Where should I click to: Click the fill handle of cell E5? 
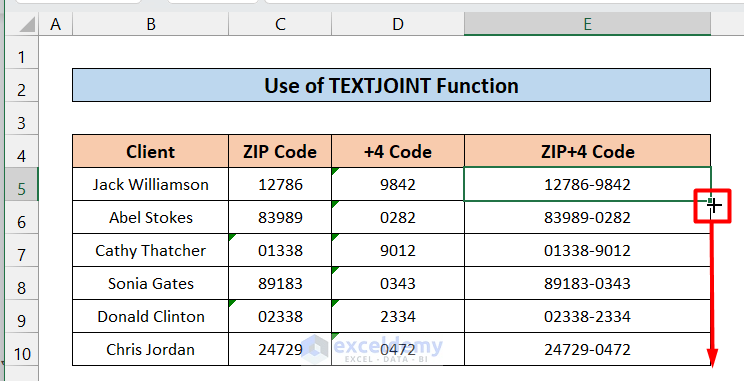pos(710,201)
